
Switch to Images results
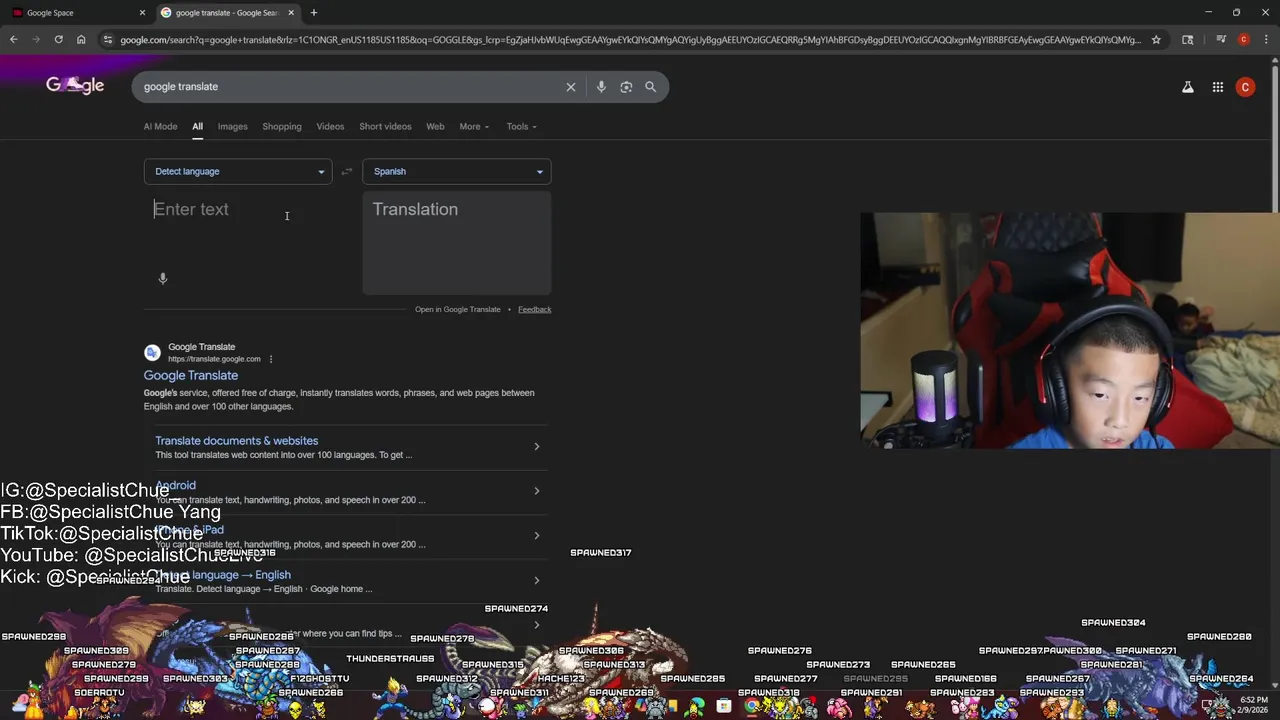(x=233, y=127)
